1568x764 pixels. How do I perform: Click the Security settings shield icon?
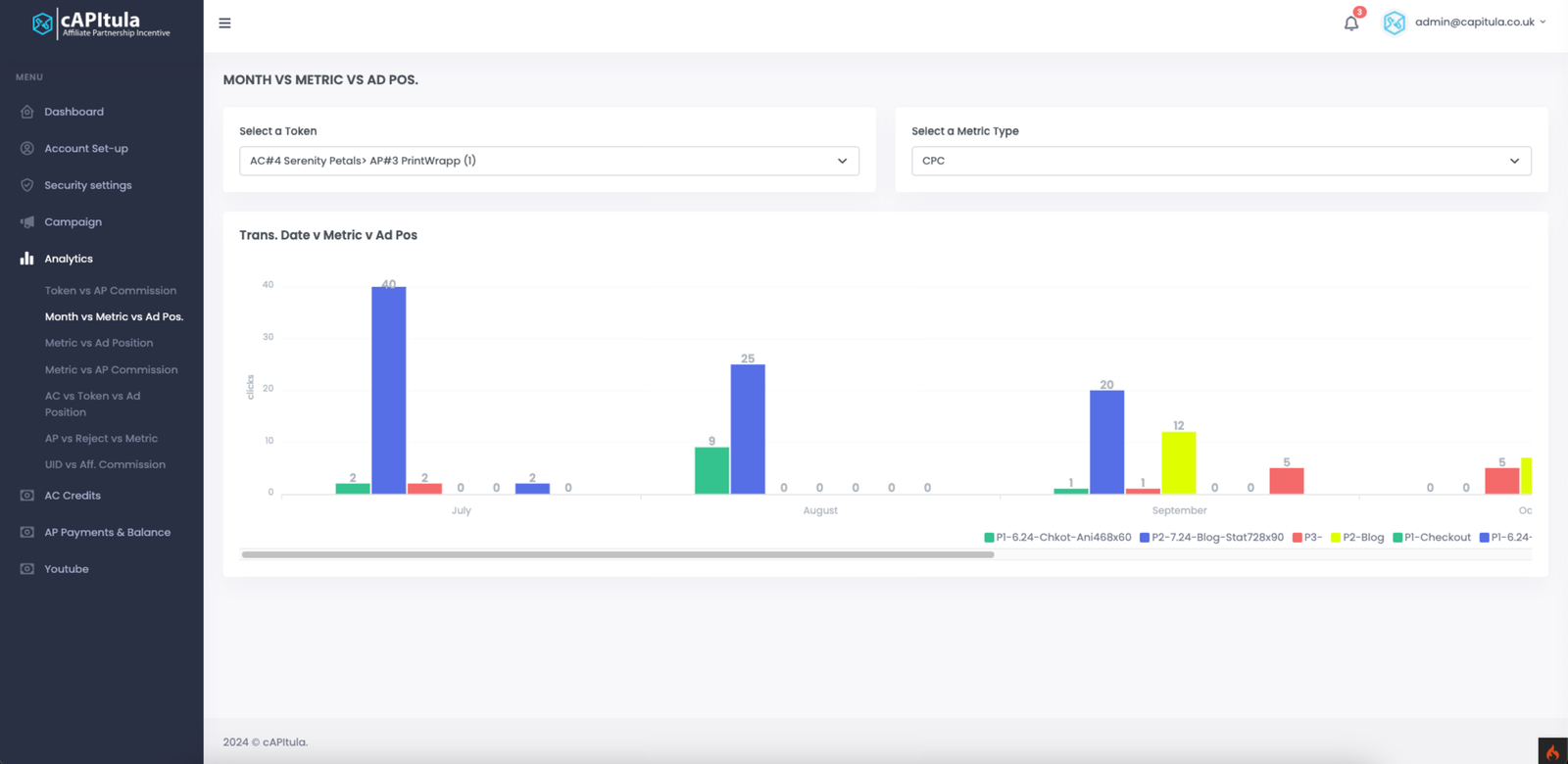coord(27,185)
